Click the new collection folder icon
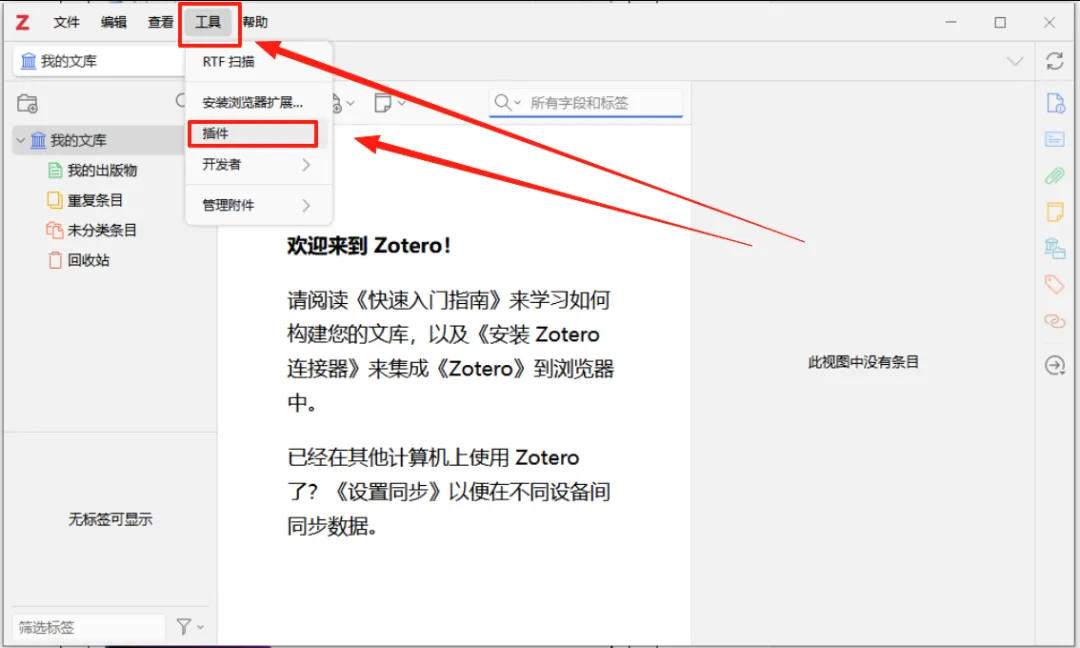 tap(28, 103)
